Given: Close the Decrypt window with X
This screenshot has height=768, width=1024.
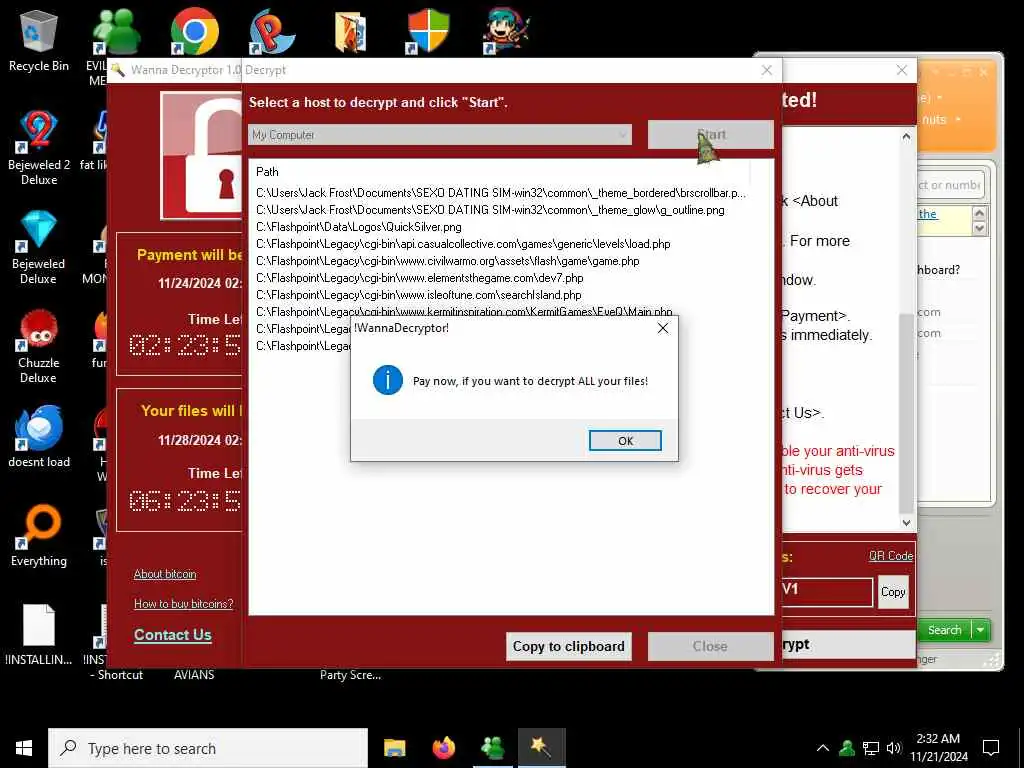Looking at the screenshot, I should click(x=767, y=70).
